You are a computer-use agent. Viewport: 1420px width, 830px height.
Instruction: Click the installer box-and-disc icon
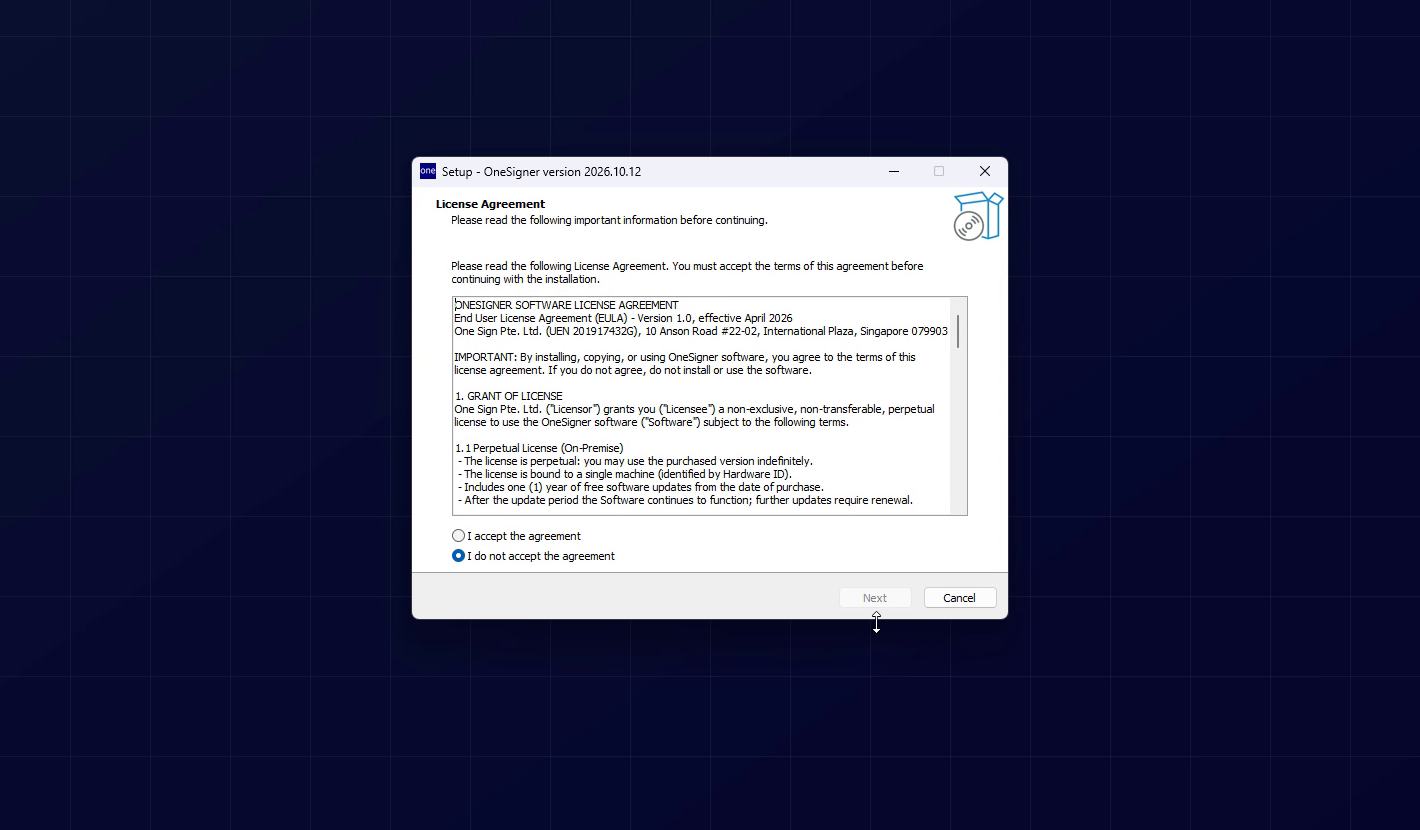(977, 216)
